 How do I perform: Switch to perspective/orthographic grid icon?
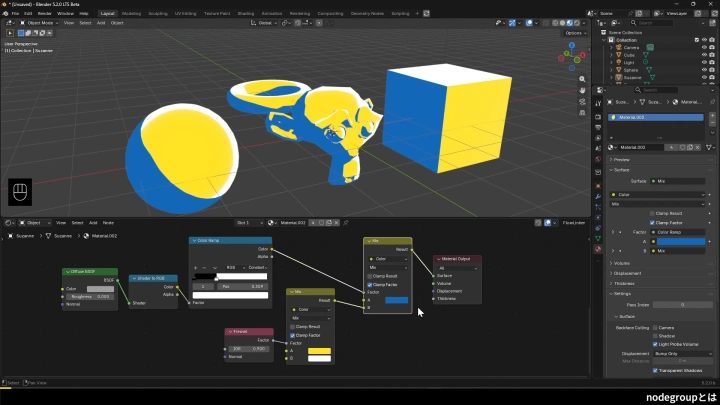(x=582, y=112)
